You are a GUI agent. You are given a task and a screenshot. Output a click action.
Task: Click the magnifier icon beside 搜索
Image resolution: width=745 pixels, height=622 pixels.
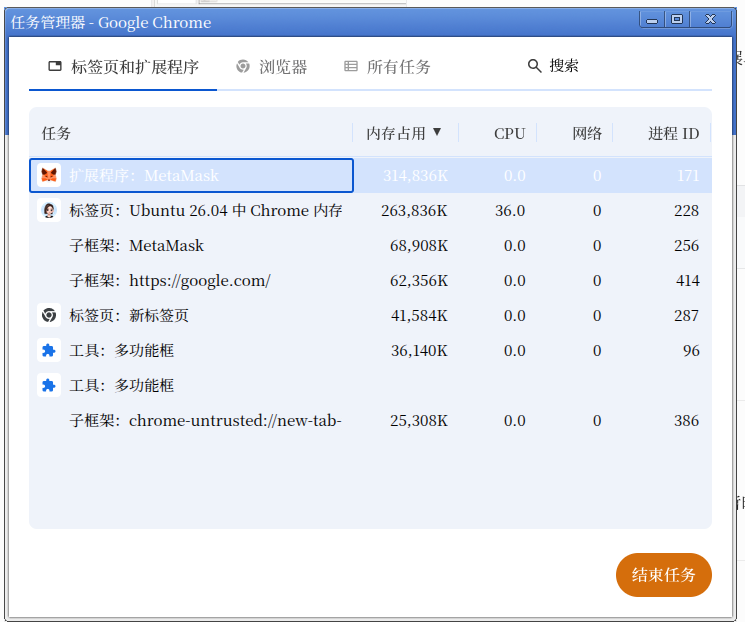click(535, 66)
